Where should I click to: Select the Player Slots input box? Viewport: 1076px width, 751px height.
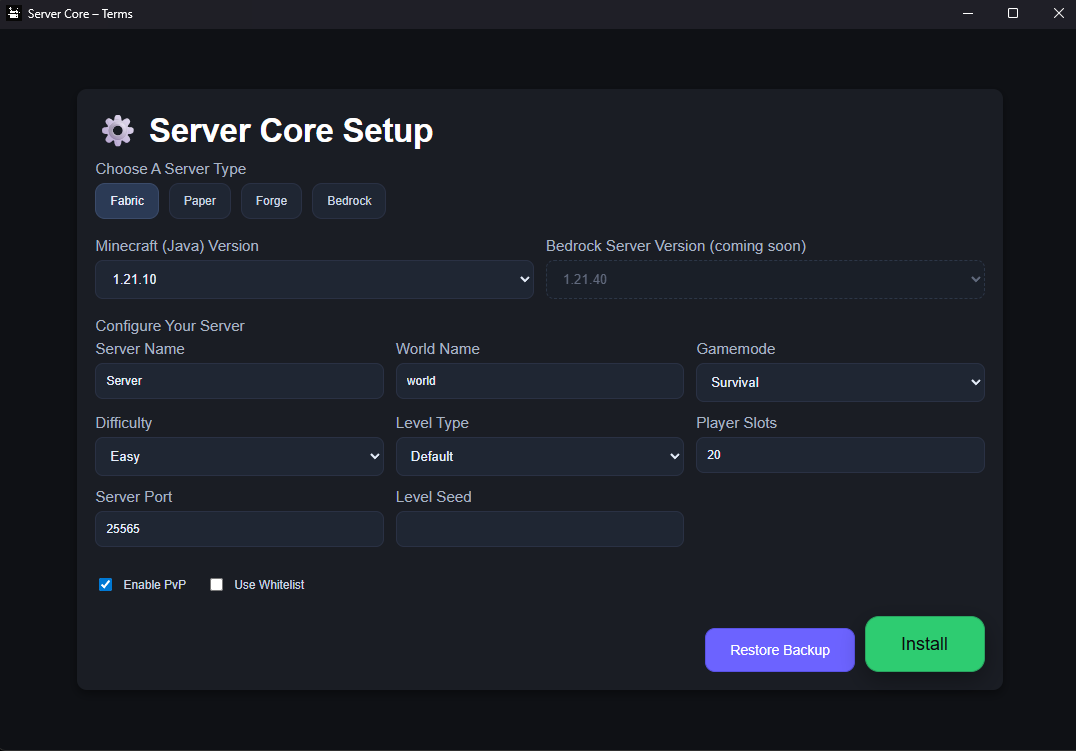pyautogui.click(x=840, y=455)
